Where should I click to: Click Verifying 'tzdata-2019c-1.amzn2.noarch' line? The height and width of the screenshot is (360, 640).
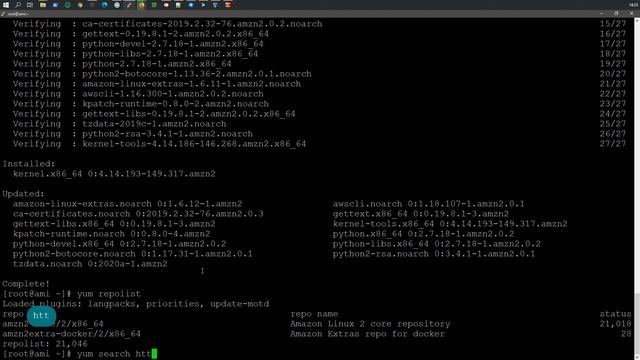[x=119, y=124]
